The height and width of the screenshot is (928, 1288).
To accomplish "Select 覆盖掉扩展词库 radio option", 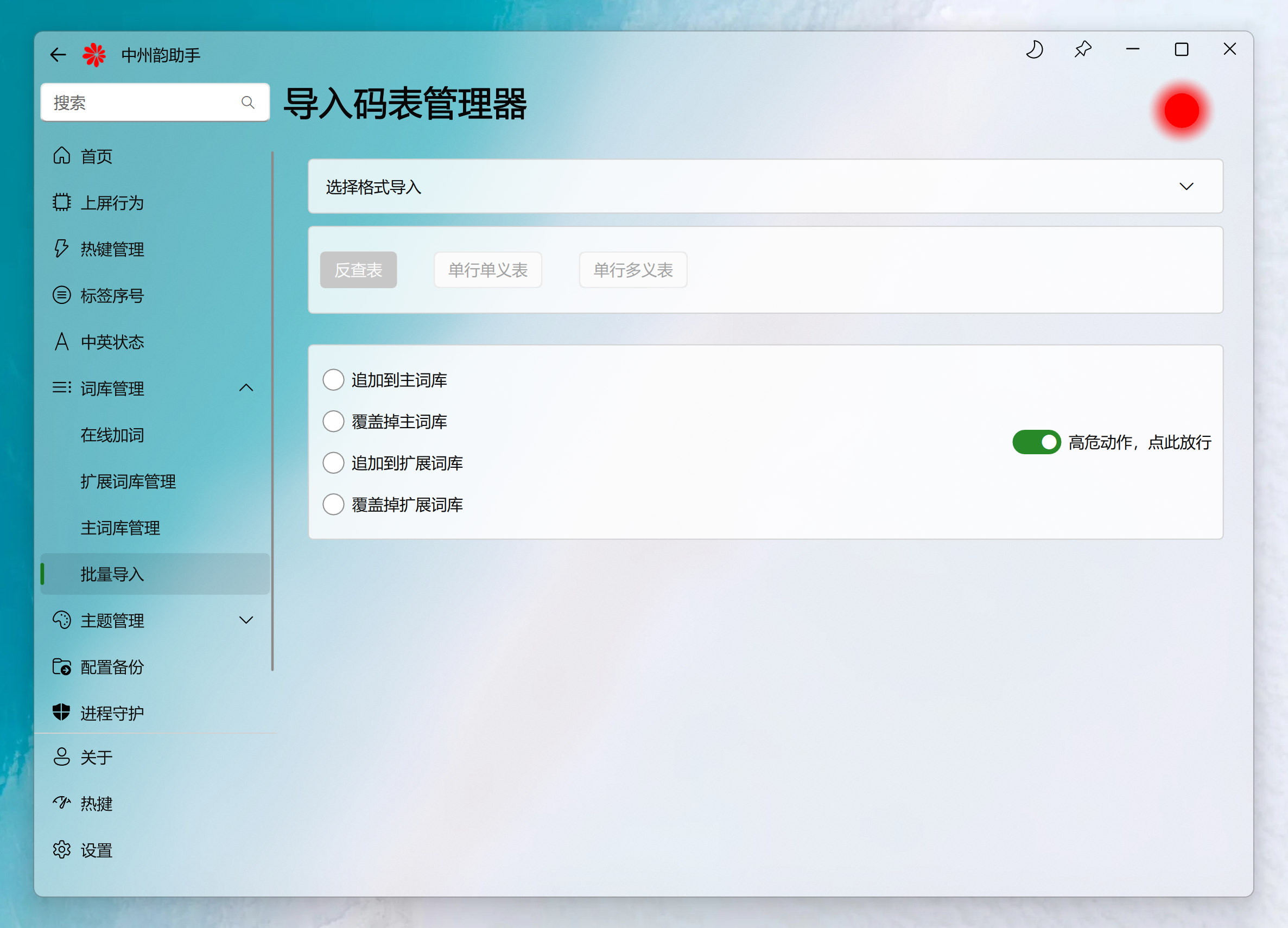I will coord(333,504).
